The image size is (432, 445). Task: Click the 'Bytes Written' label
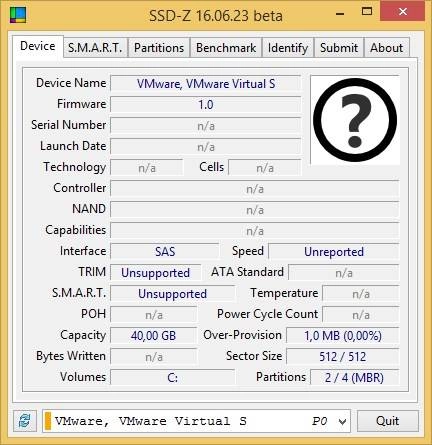point(71,356)
